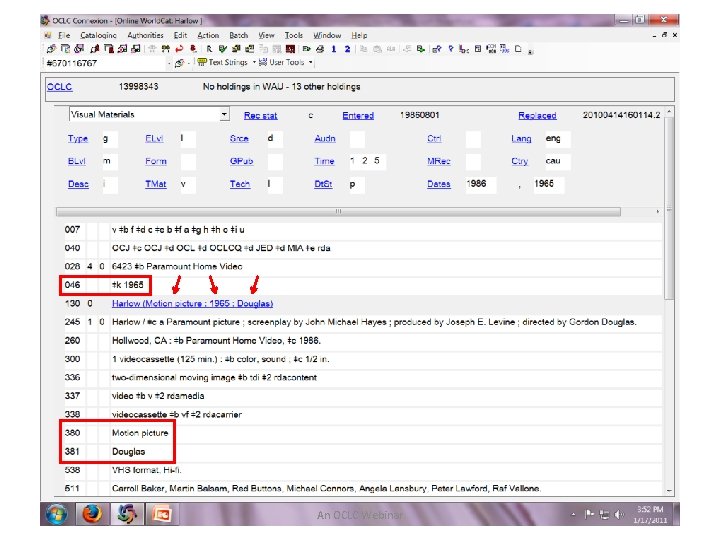Click the Type fixed field link
Screen dimensions: 720x540
[x=78, y=139]
